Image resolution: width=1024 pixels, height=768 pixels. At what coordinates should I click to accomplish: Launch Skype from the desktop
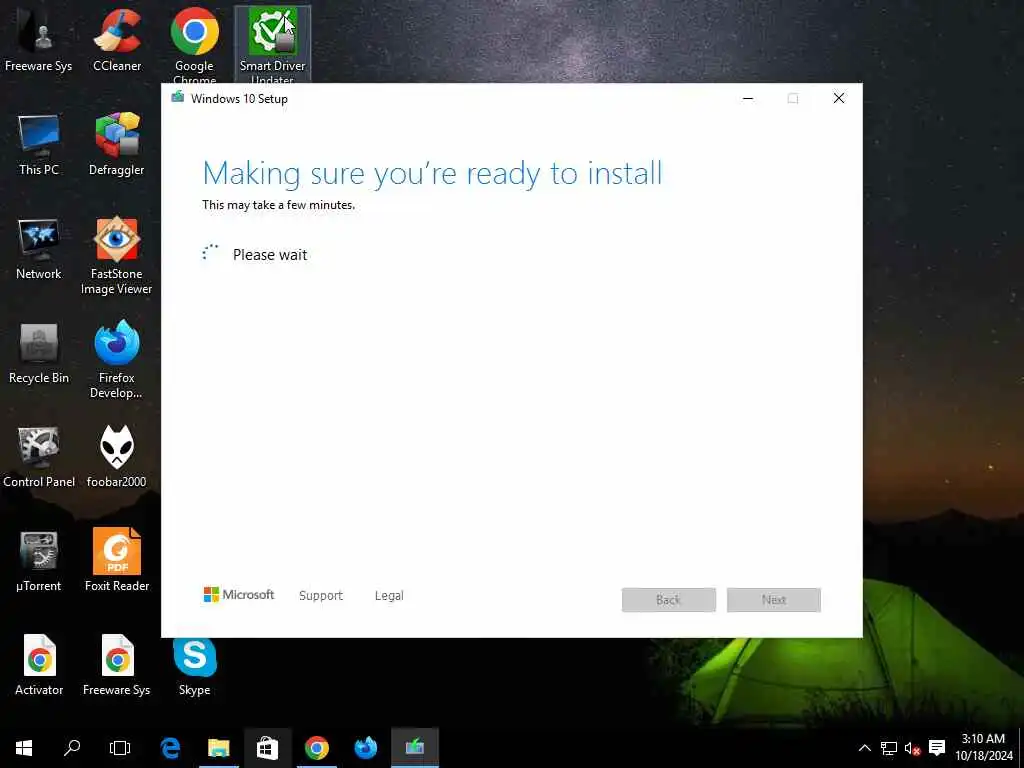tap(195, 665)
